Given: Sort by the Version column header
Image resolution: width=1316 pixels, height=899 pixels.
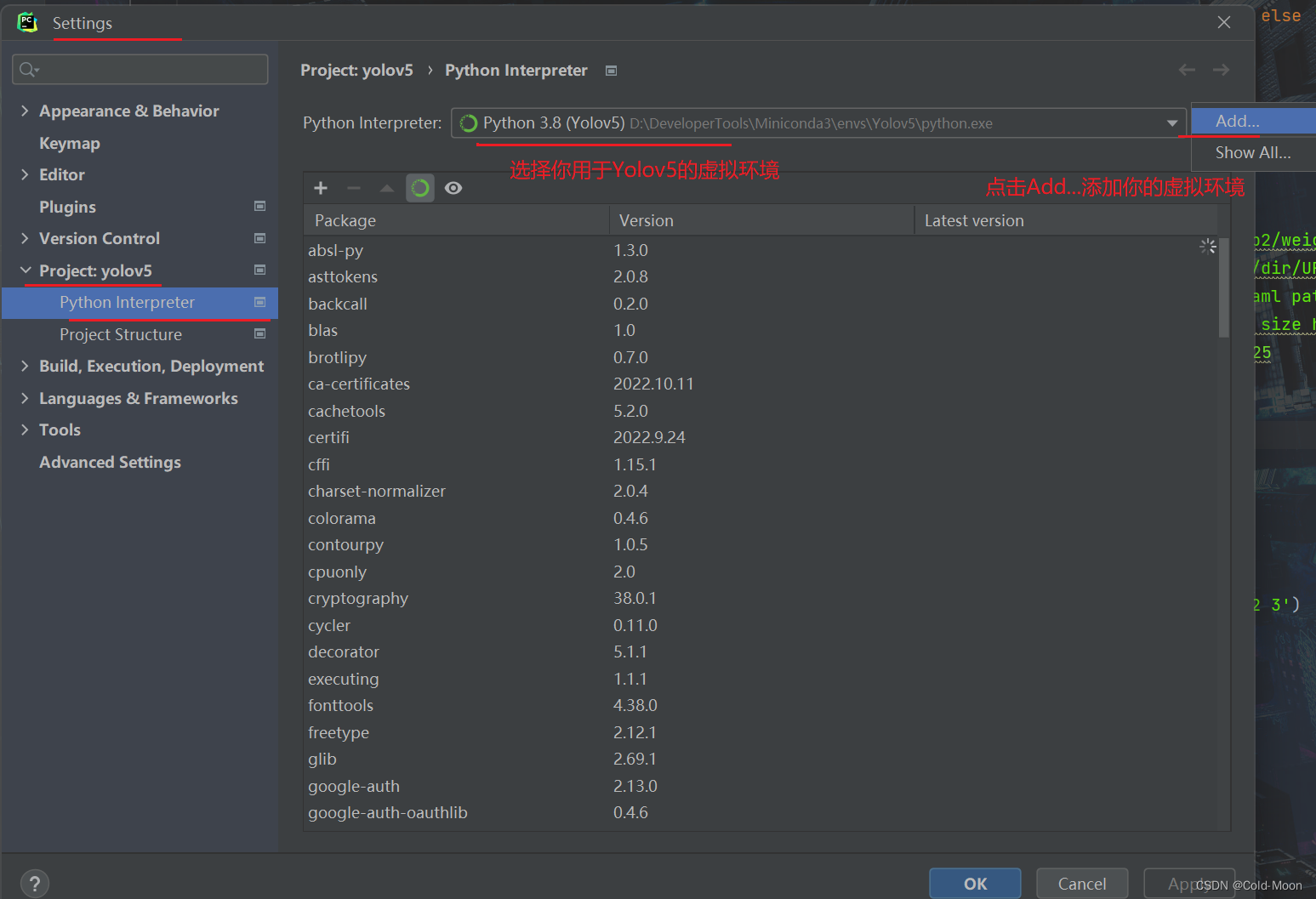Looking at the screenshot, I should (761, 220).
